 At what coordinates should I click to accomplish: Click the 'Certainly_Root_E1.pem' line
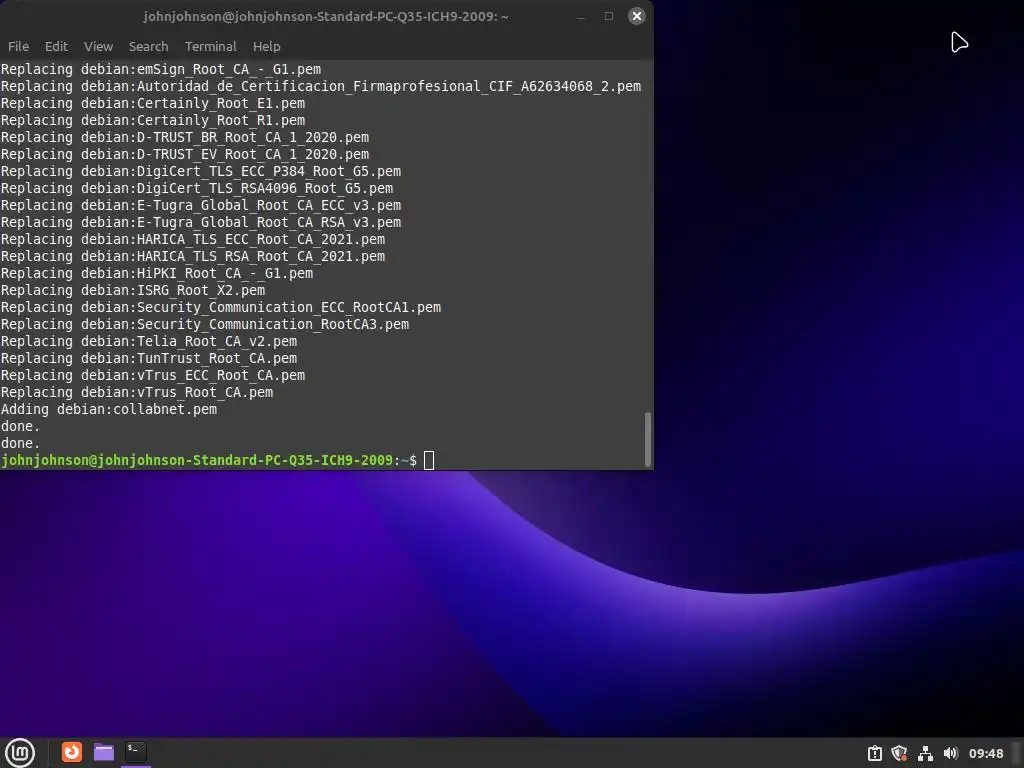(153, 103)
